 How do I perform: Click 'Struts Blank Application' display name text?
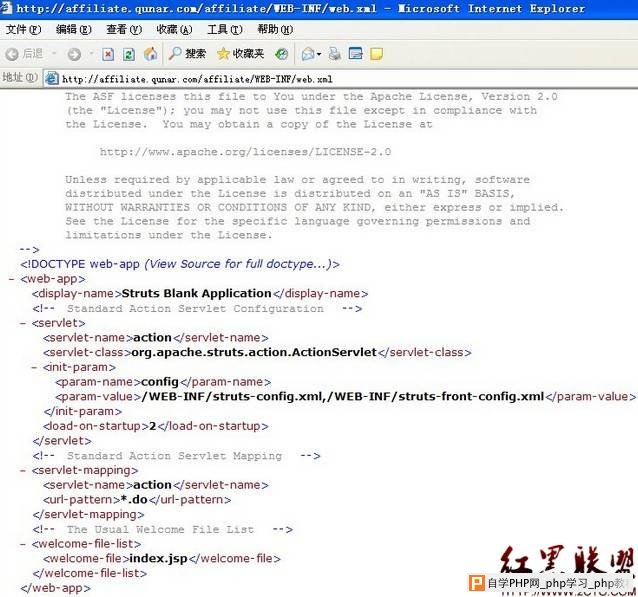click(x=197, y=293)
